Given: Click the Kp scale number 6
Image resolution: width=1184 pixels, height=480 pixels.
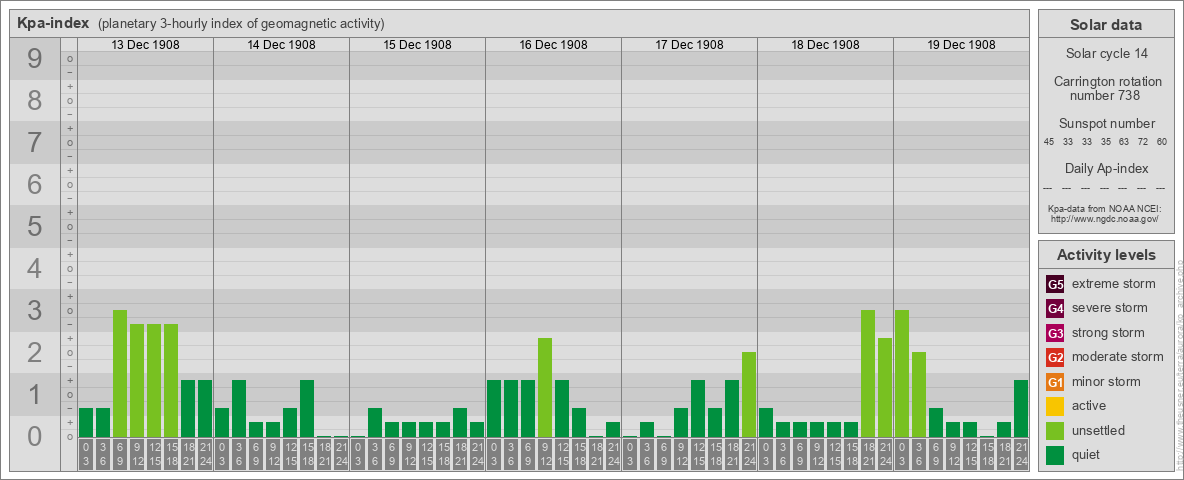Looking at the screenshot, I should point(35,184).
